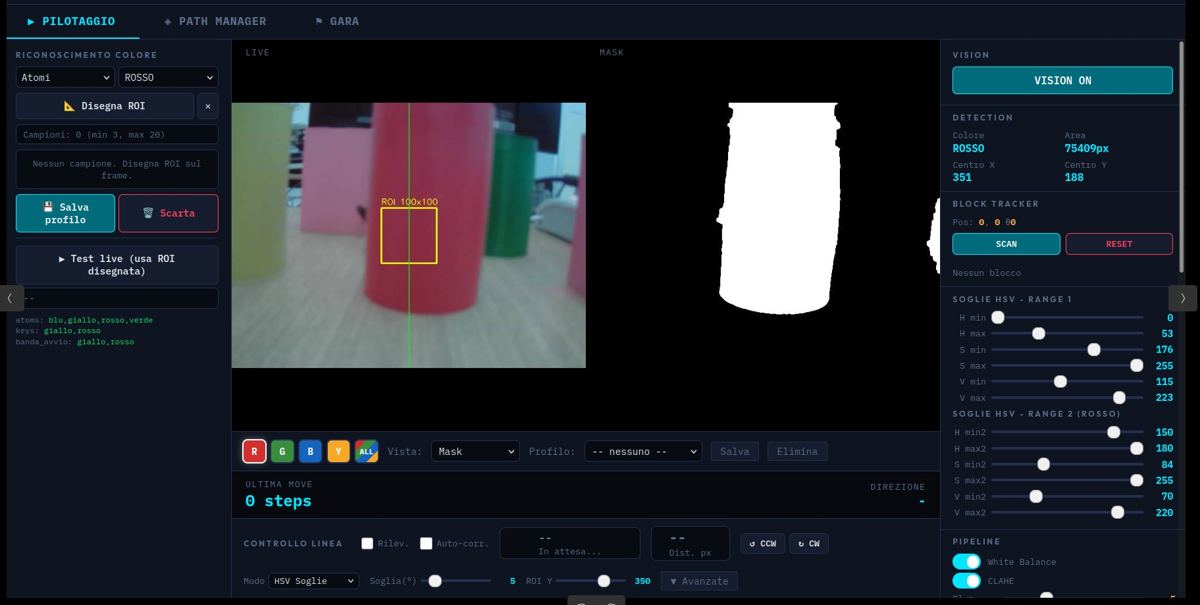This screenshot has width=1200, height=605.
Task: Click the Dist. px readout box
Action: click(690, 543)
